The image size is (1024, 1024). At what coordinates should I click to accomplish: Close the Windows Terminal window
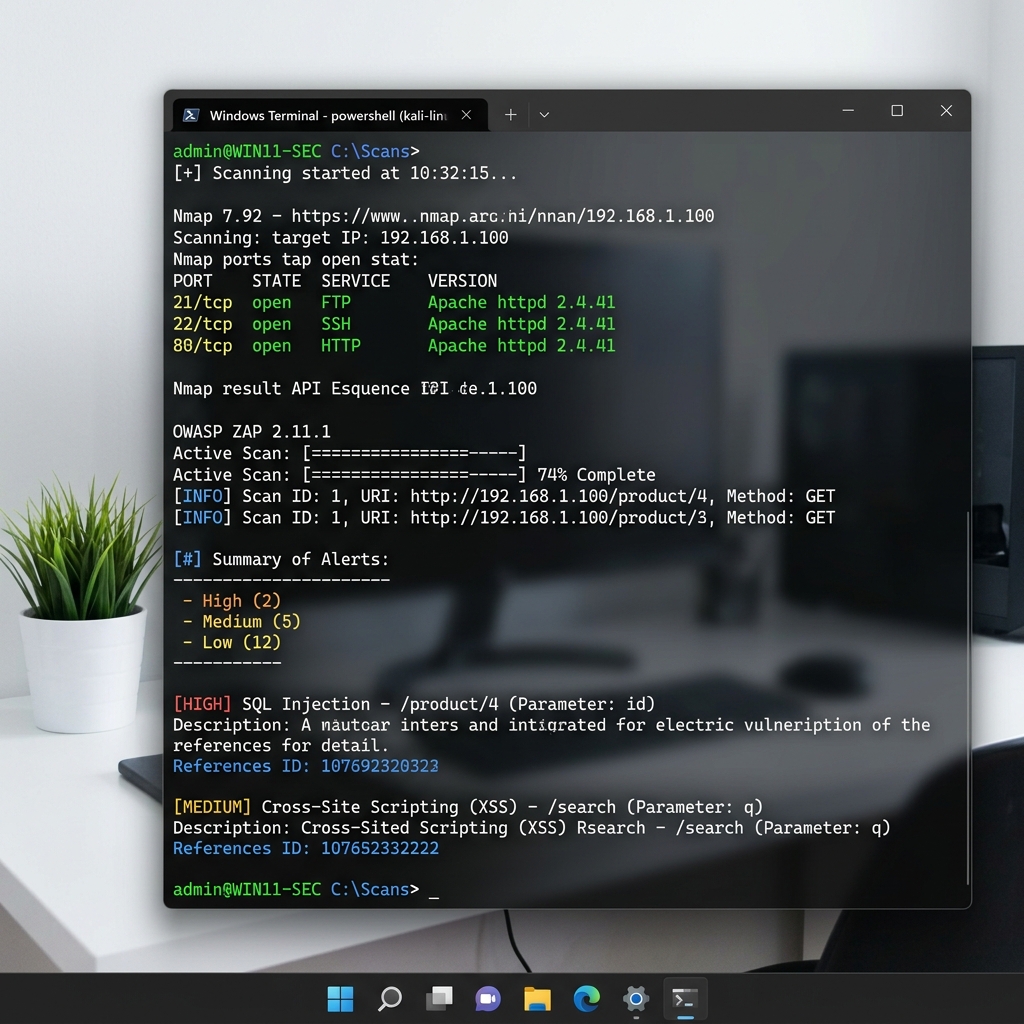[x=946, y=110]
